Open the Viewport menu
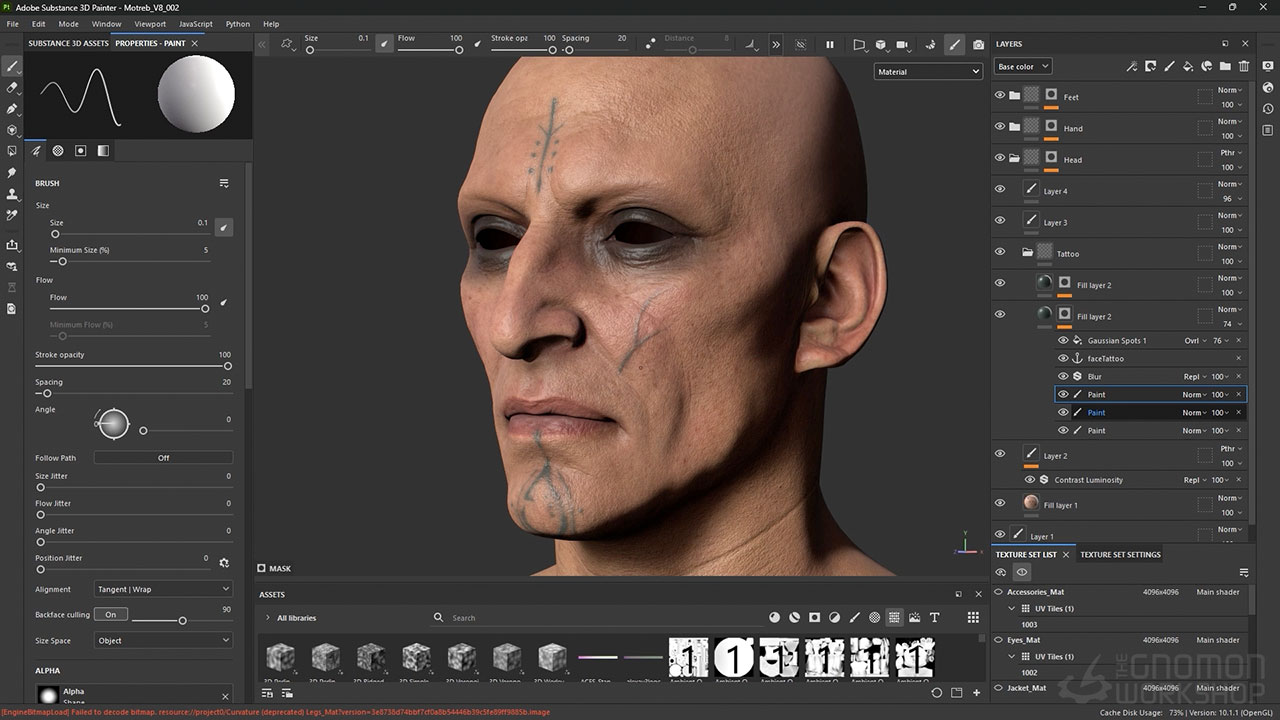Viewport: 1280px width, 720px height. pyautogui.click(x=150, y=24)
